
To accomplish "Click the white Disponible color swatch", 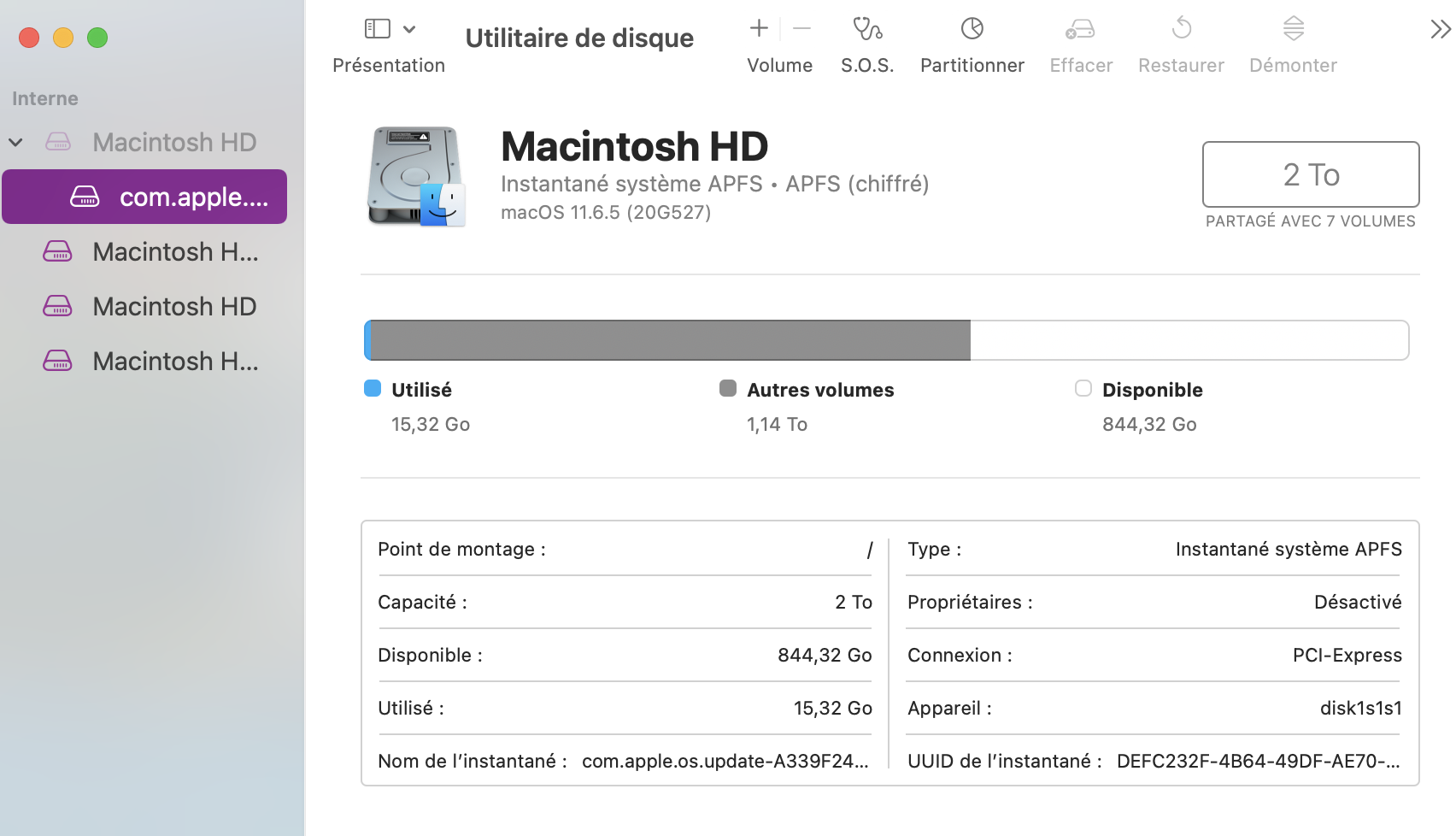I will point(1083,388).
